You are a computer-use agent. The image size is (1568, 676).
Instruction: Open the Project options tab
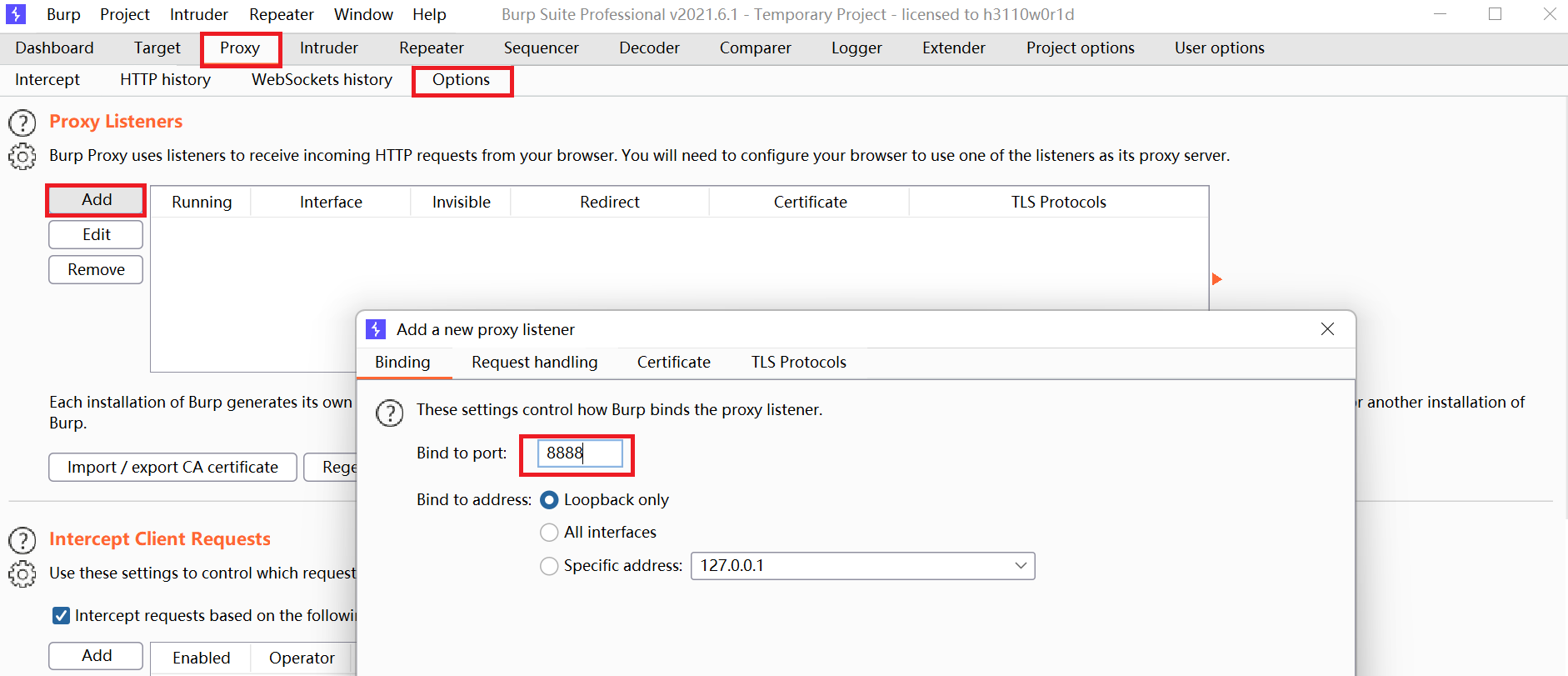click(1081, 48)
